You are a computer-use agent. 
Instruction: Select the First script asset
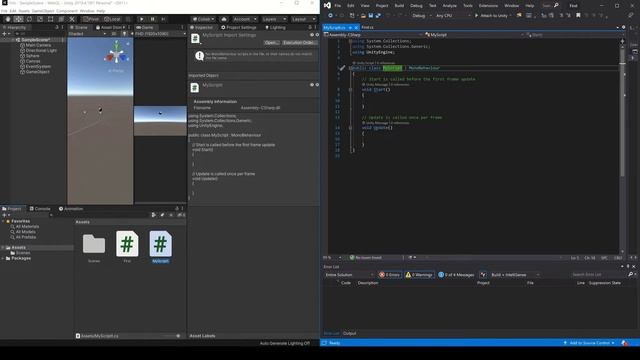click(x=127, y=244)
